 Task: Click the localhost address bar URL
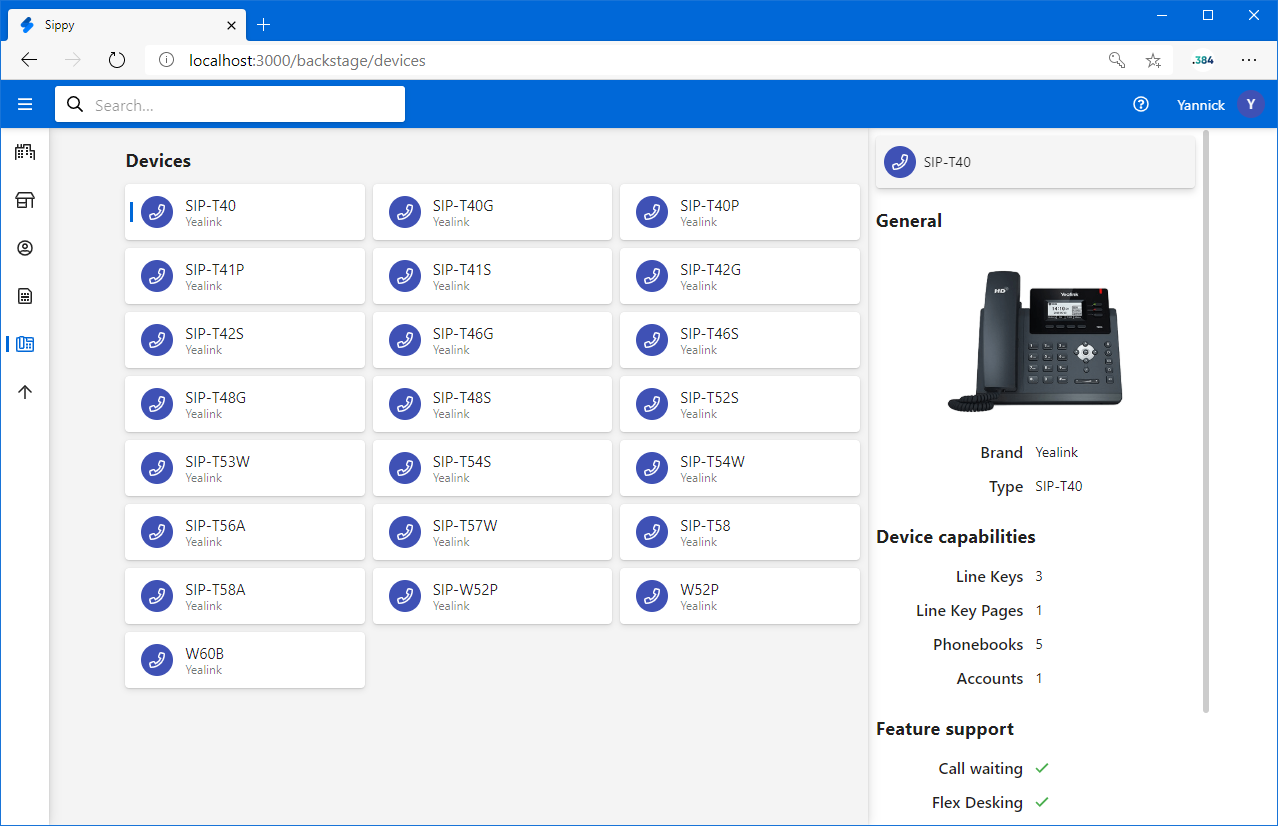[307, 60]
